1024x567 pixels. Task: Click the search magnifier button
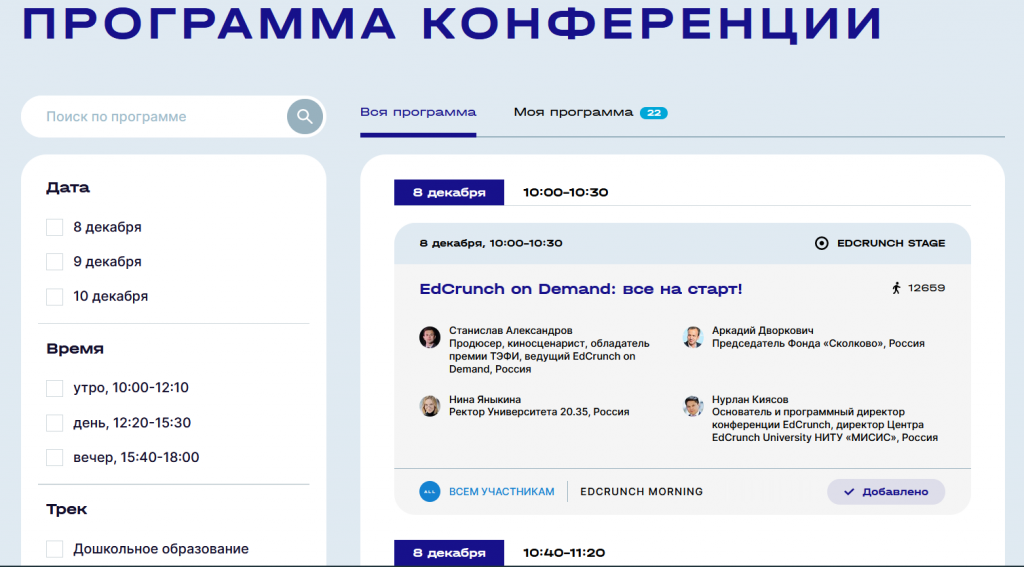coord(305,117)
